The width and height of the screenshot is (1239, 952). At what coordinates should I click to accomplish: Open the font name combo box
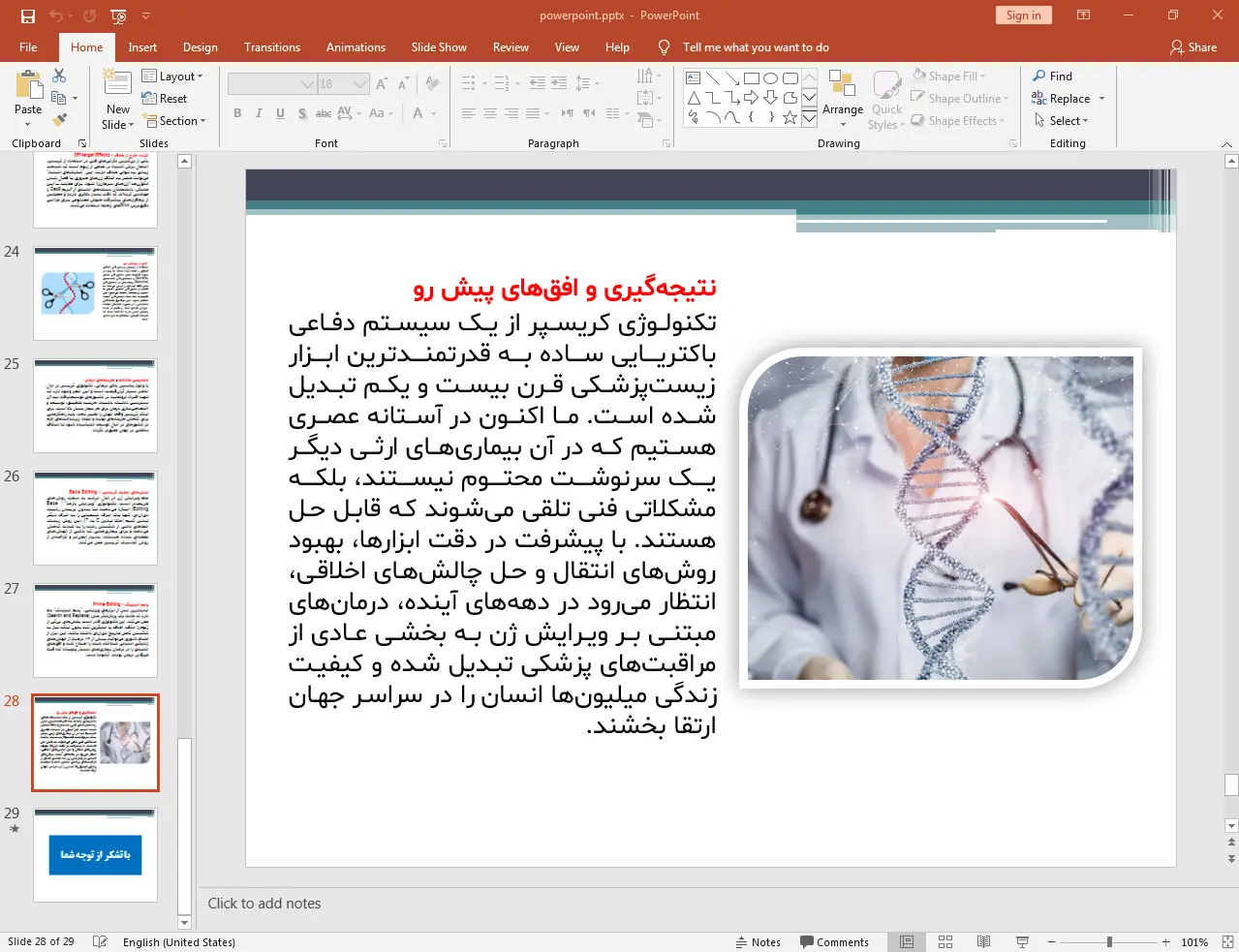[x=272, y=84]
